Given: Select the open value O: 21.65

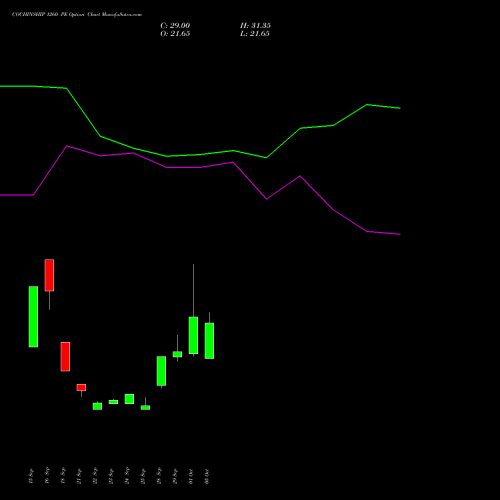Looking at the screenshot, I should click(175, 34).
